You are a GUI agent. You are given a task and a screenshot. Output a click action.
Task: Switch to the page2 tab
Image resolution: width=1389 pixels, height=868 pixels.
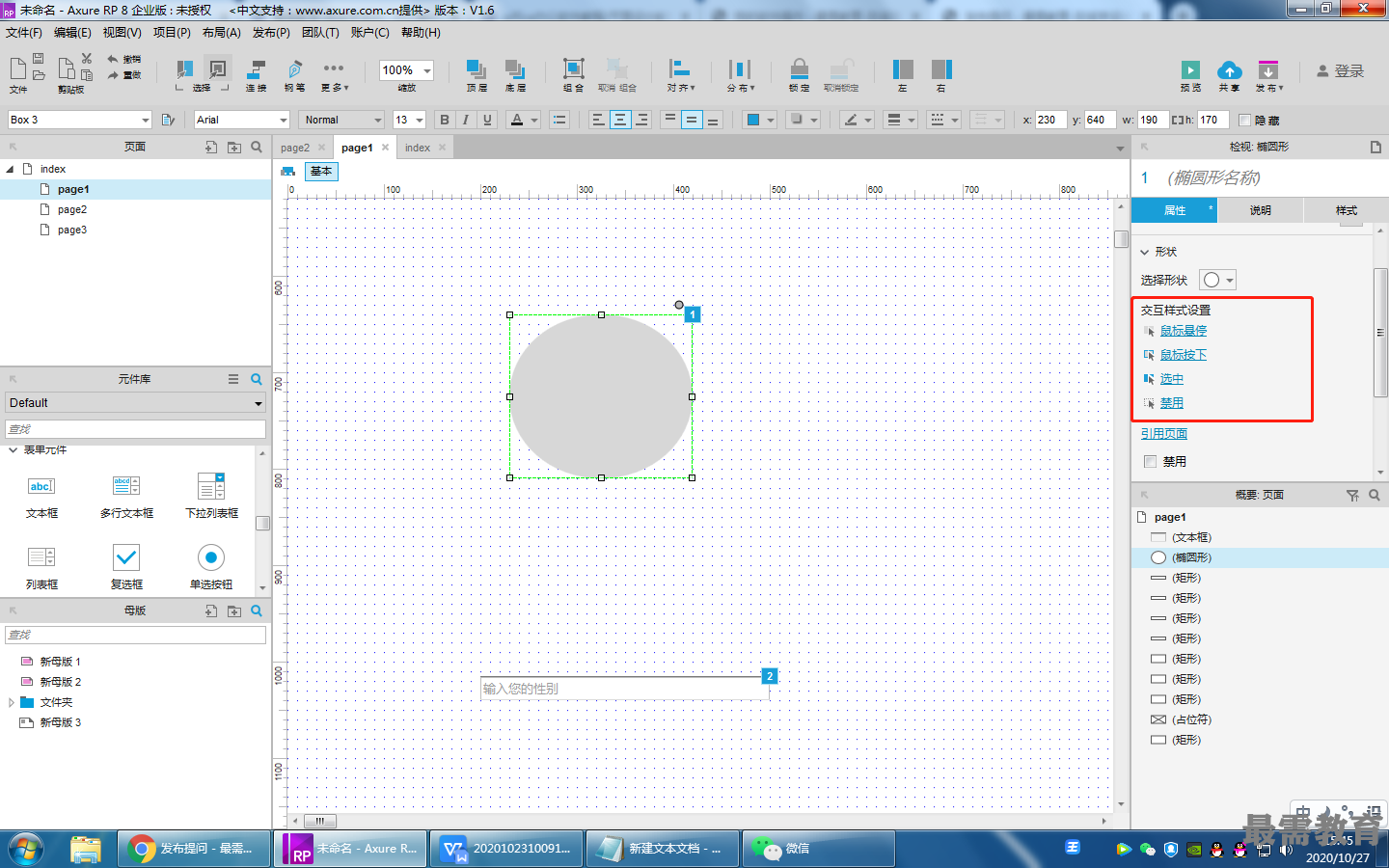pos(295,148)
